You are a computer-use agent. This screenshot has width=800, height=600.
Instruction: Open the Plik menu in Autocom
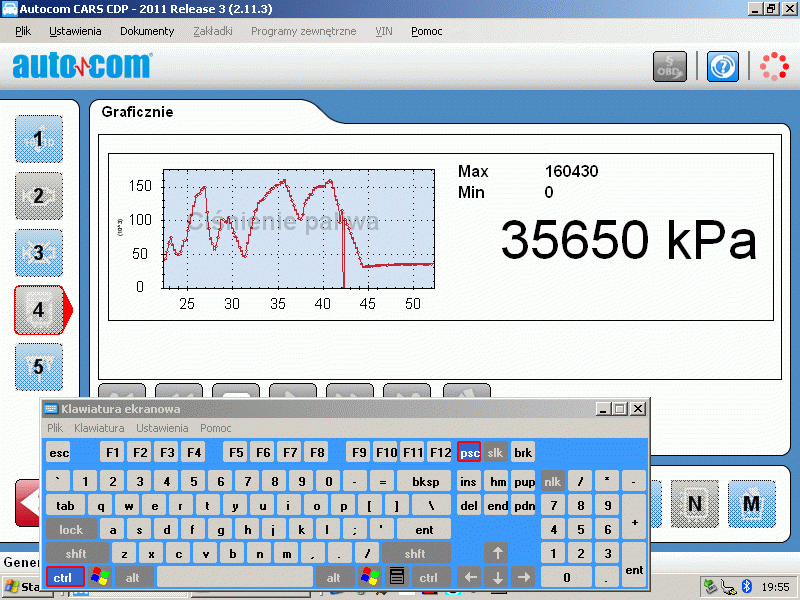(x=23, y=31)
